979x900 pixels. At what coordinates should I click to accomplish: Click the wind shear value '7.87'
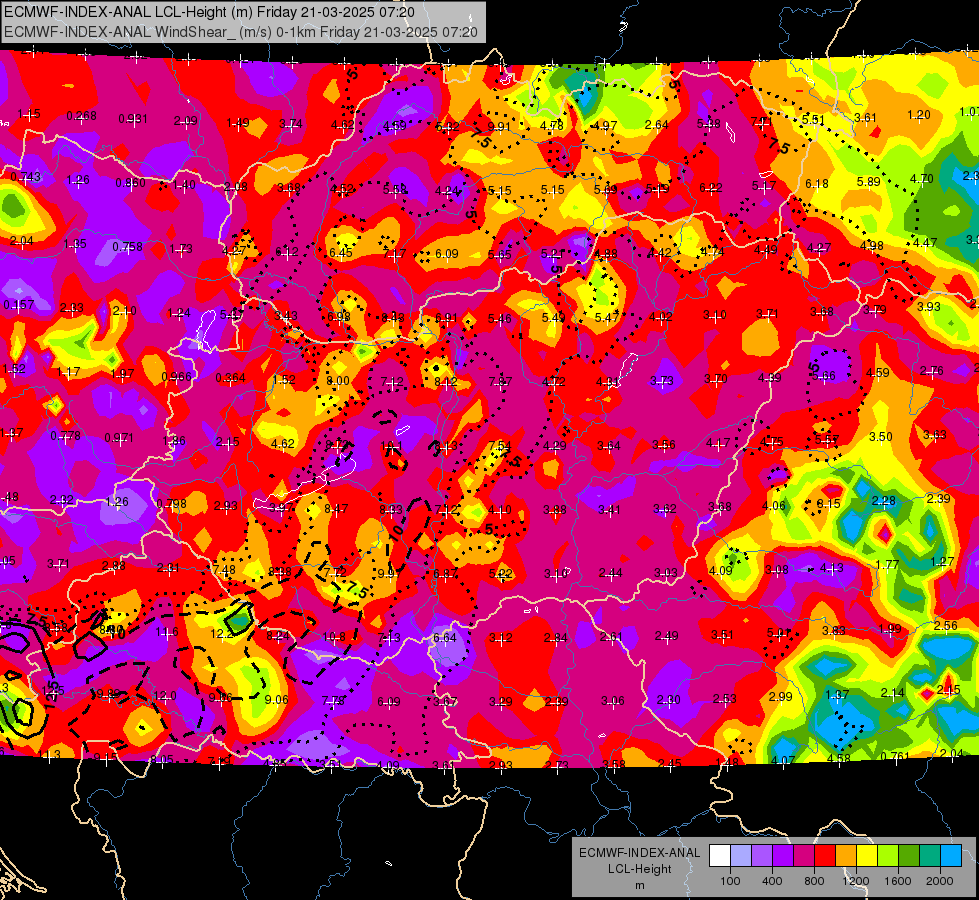pyautogui.click(x=501, y=381)
